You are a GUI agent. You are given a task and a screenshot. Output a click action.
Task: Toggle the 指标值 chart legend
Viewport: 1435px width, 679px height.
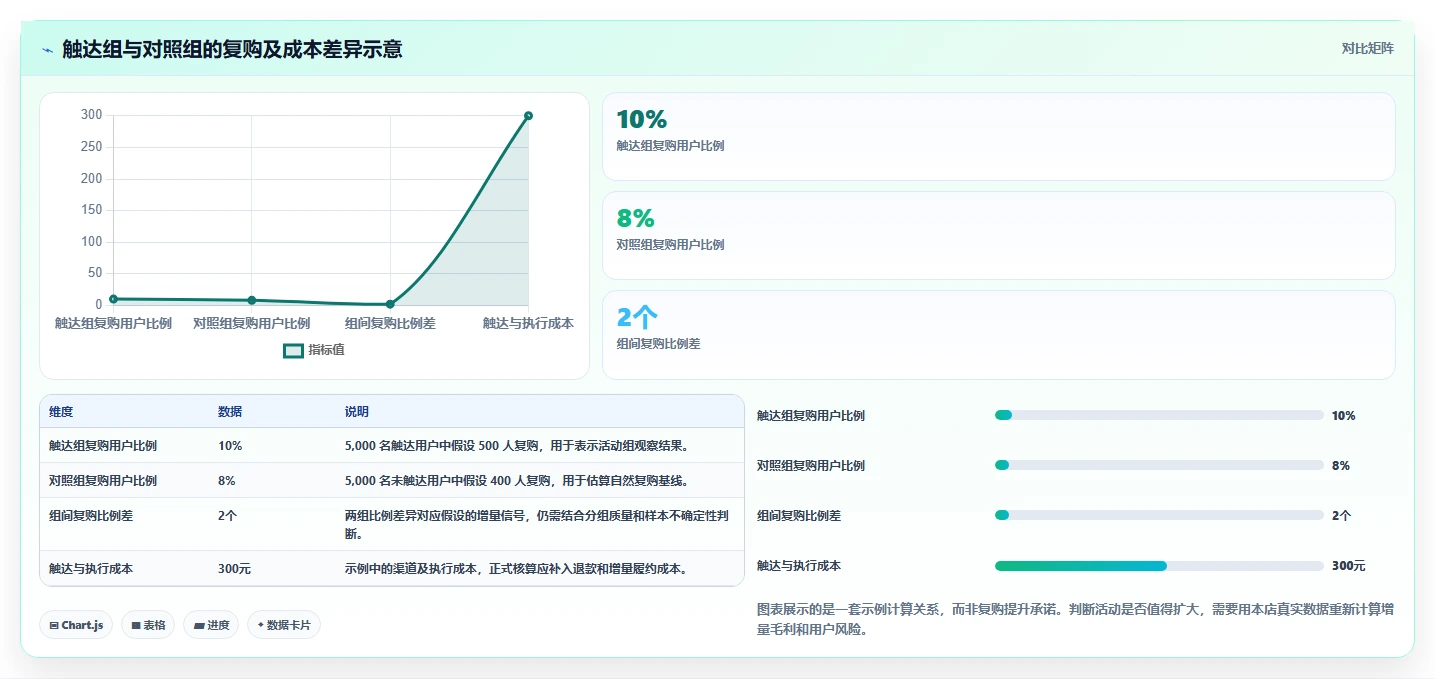(314, 350)
